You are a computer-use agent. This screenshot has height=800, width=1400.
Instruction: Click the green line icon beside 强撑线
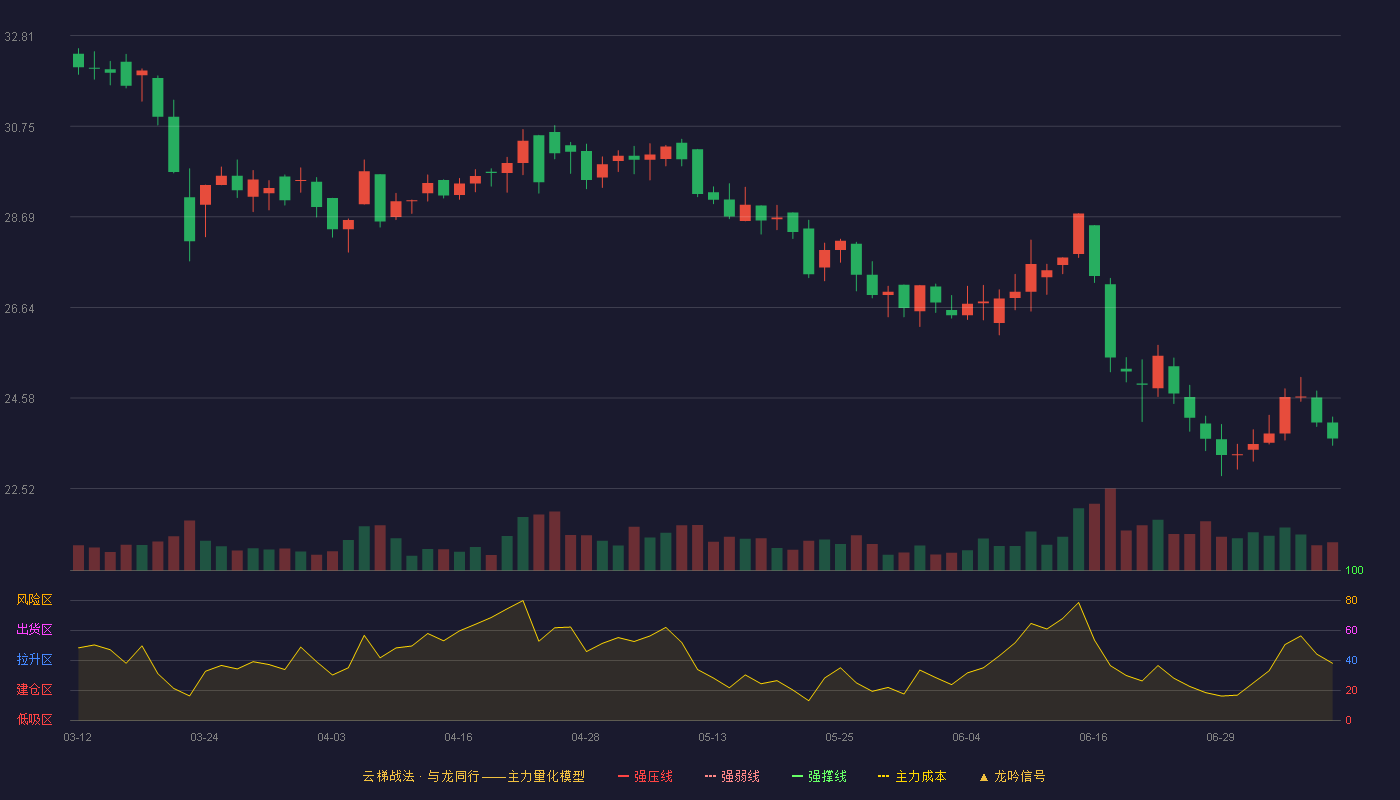tap(797, 776)
